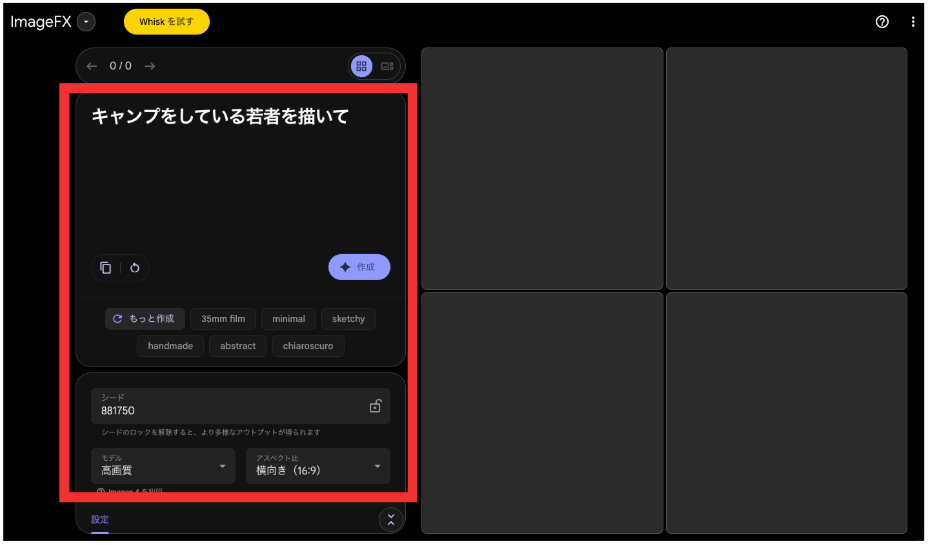This screenshot has width=929, height=545.
Task: Click the help question mark icon
Action: (882, 22)
